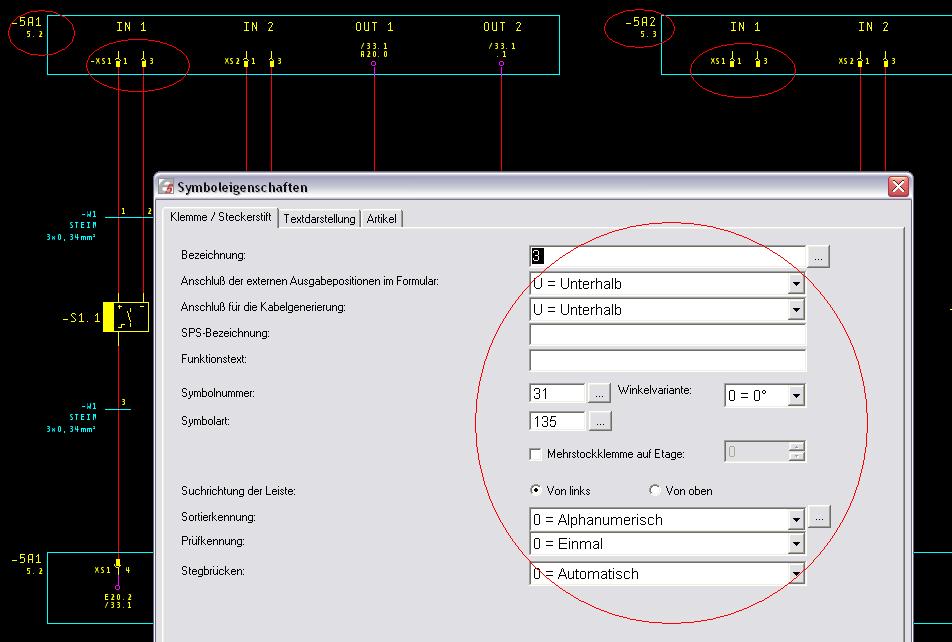Open the Artikel tab

(381, 219)
